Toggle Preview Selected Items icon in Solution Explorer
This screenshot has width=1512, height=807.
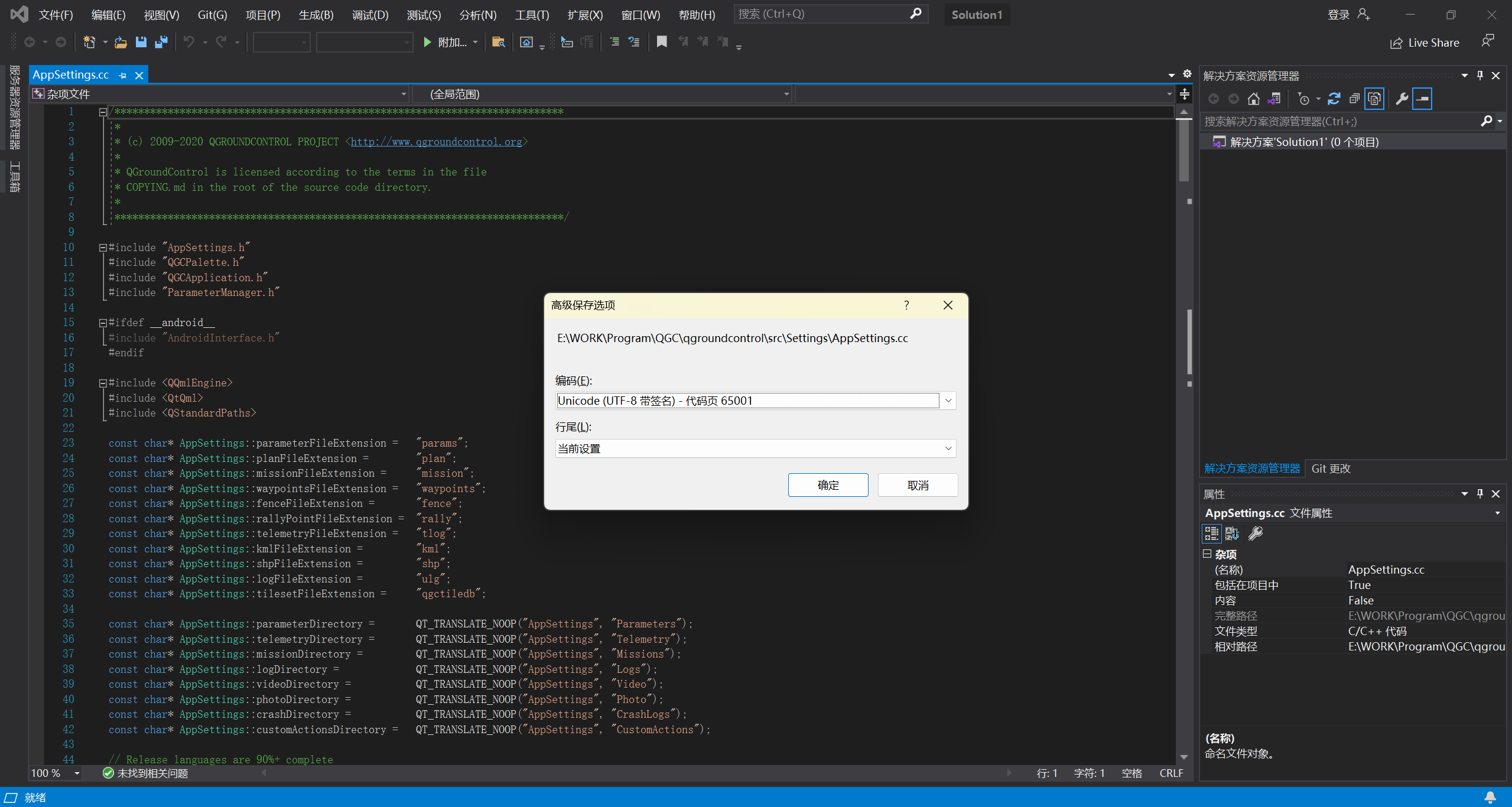(x=1422, y=99)
